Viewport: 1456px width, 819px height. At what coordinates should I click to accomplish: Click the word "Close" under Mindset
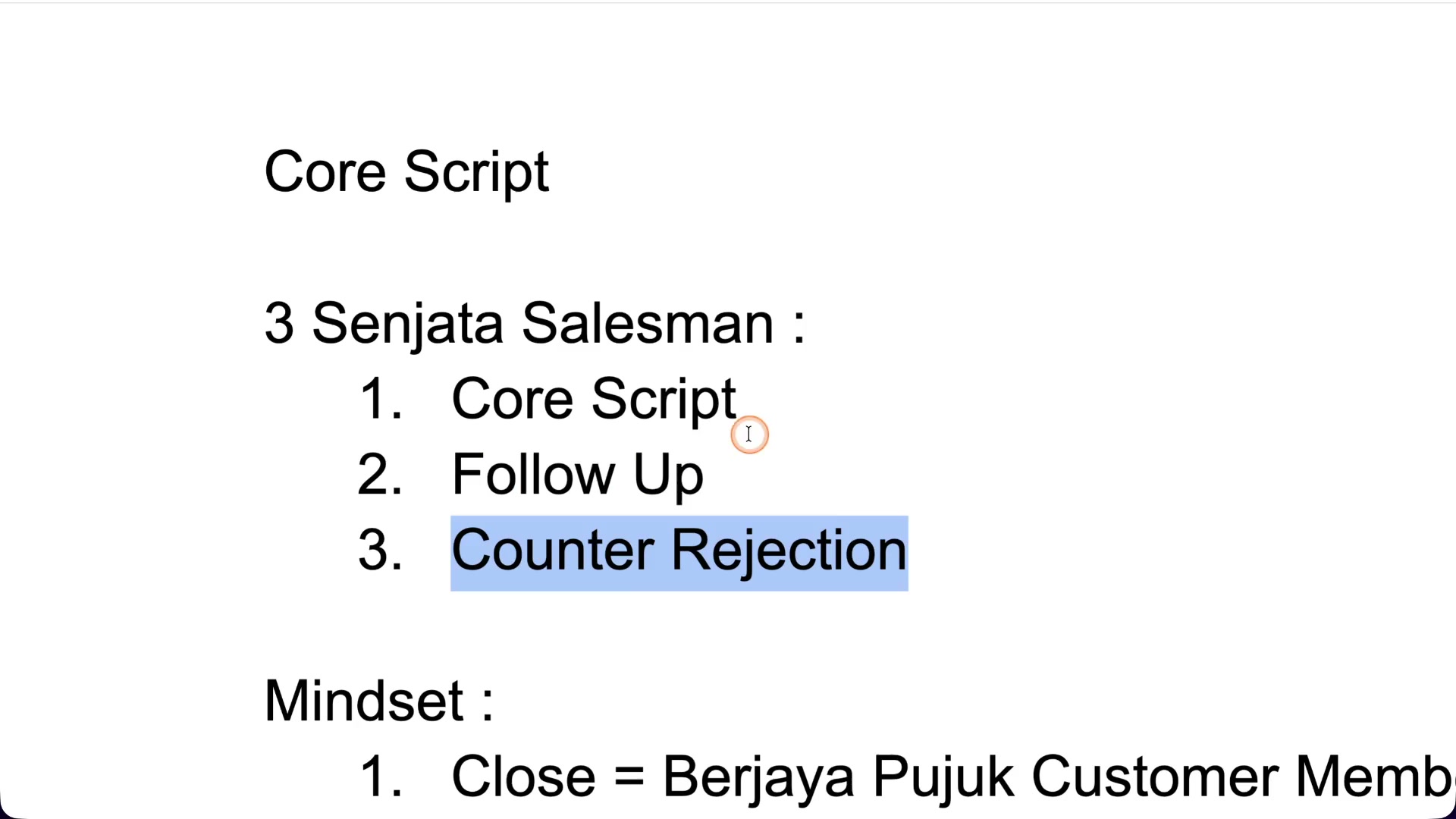click(x=523, y=777)
